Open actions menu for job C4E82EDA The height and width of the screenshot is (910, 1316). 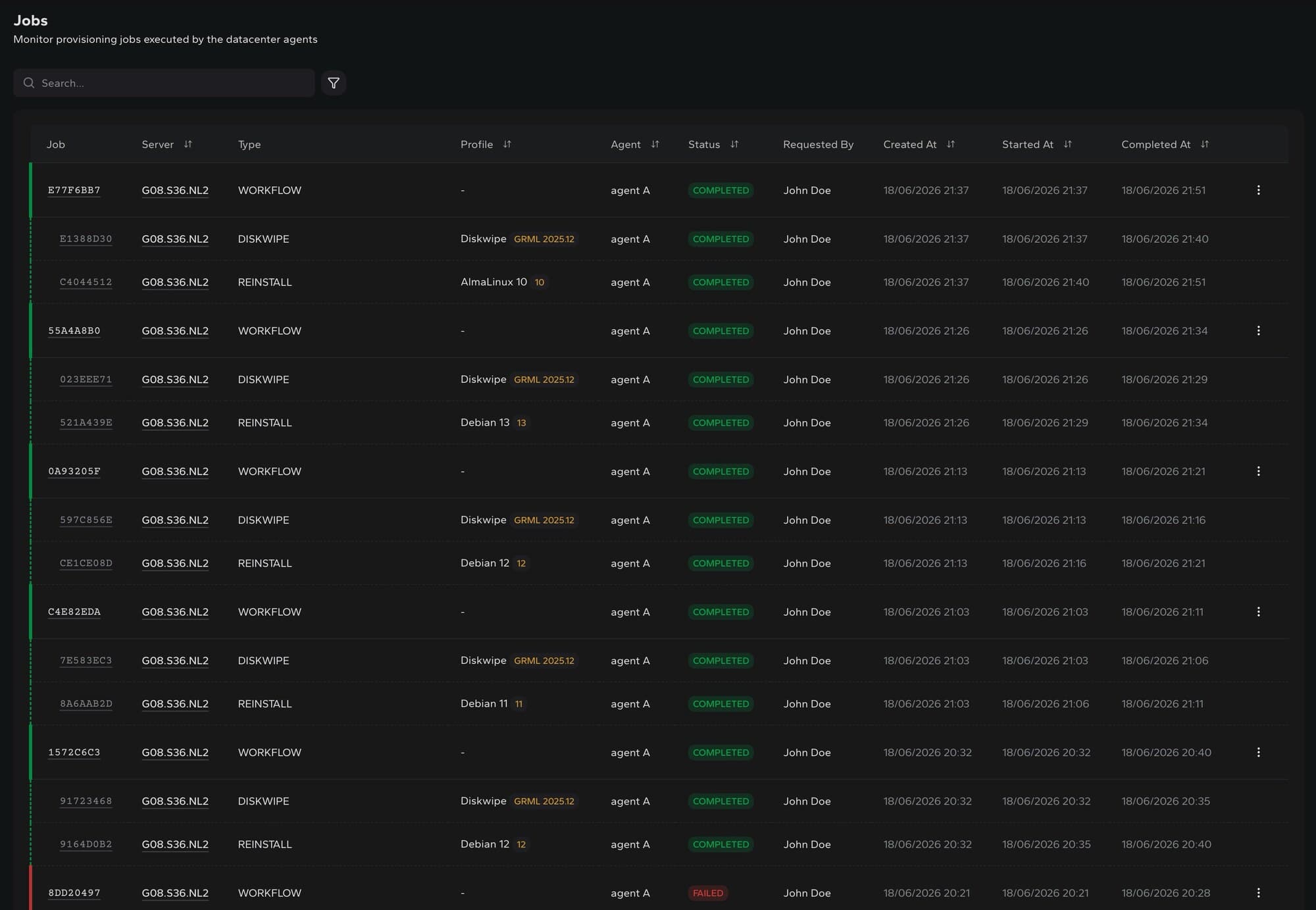point(1258,612)
